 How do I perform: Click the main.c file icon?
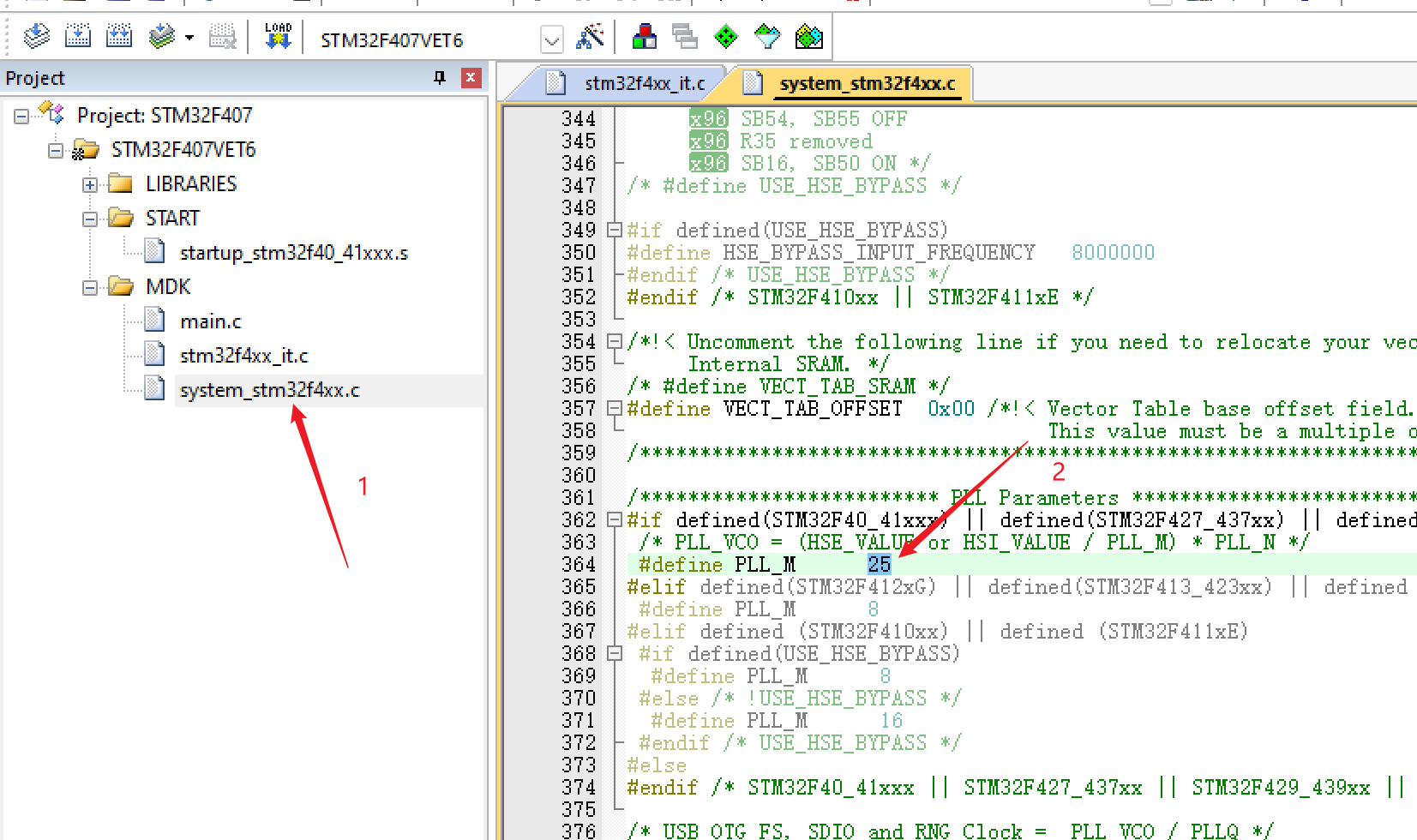(x=155, y=321)
